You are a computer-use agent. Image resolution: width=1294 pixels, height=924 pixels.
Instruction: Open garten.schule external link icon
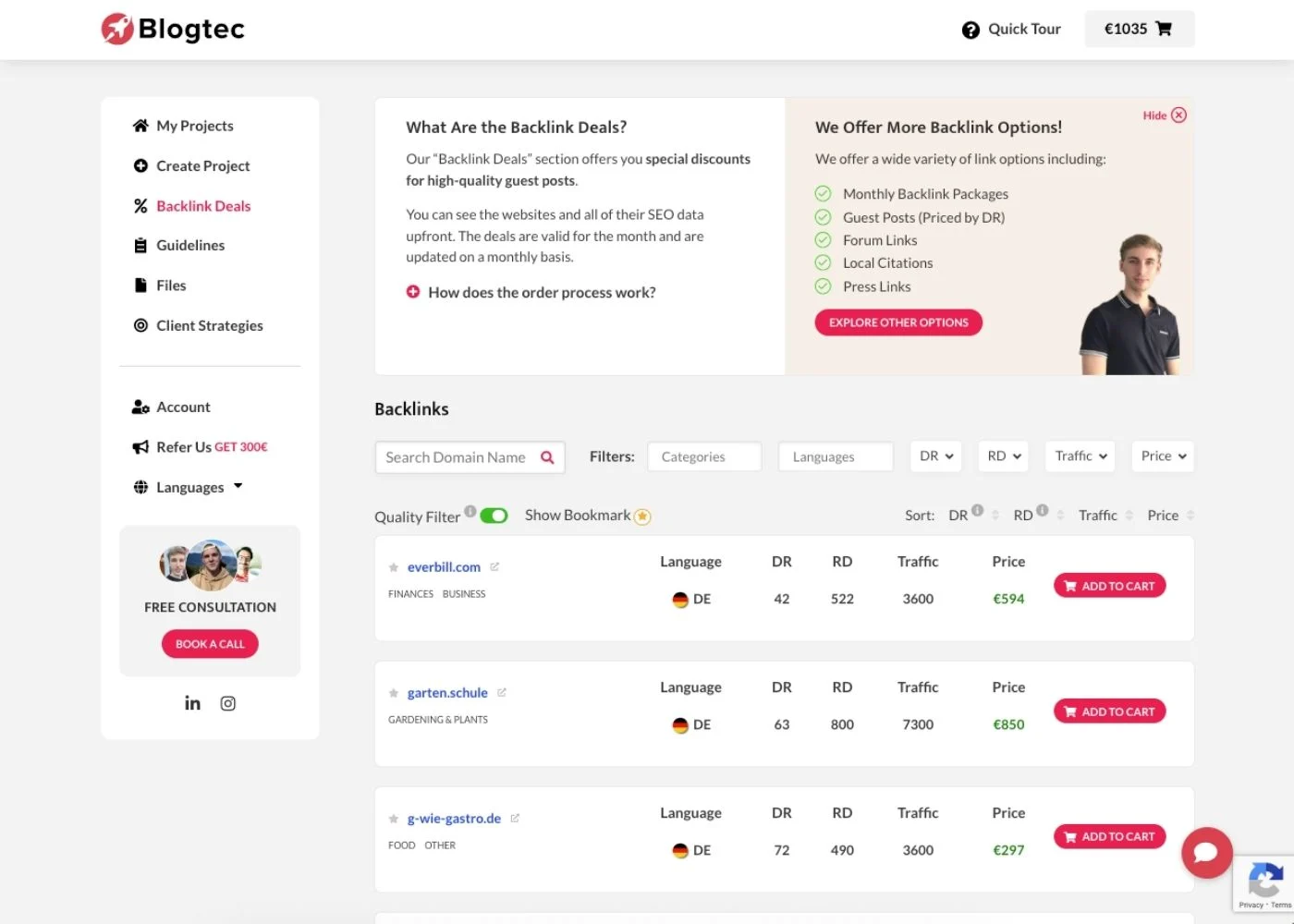pyautogui.click(x=502, y=692)
